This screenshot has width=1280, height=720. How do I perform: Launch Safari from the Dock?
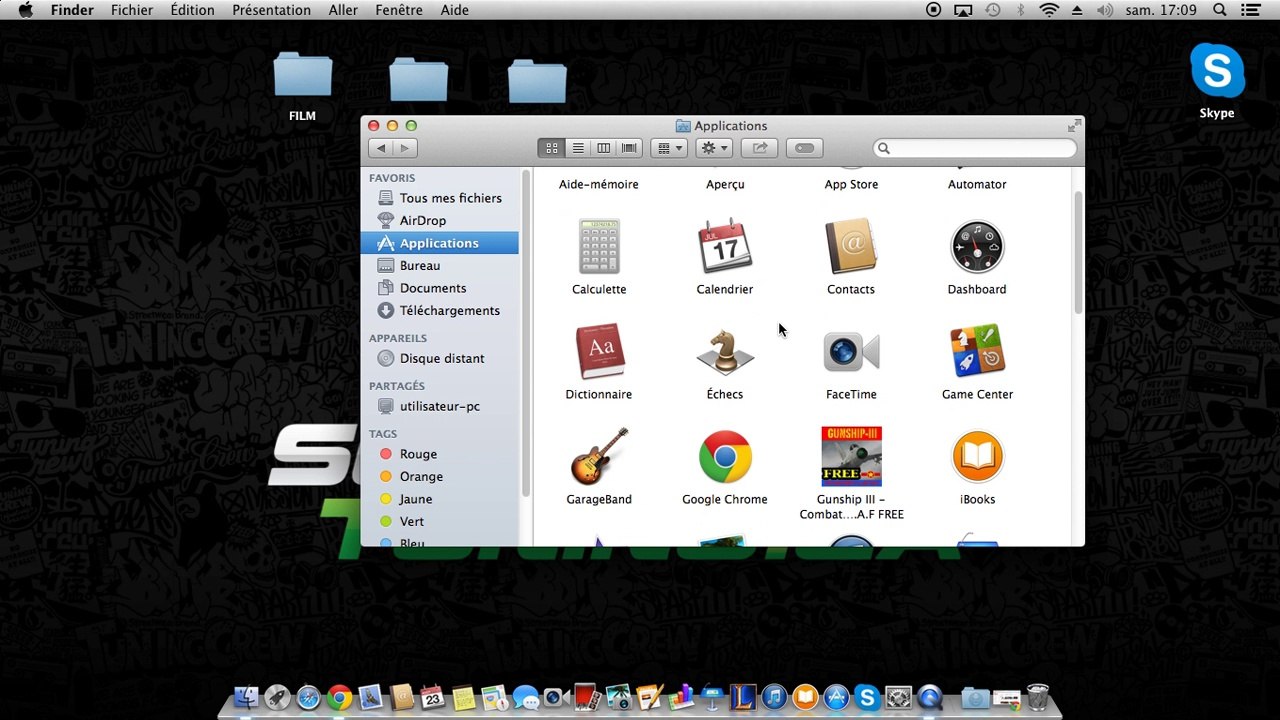308,698
